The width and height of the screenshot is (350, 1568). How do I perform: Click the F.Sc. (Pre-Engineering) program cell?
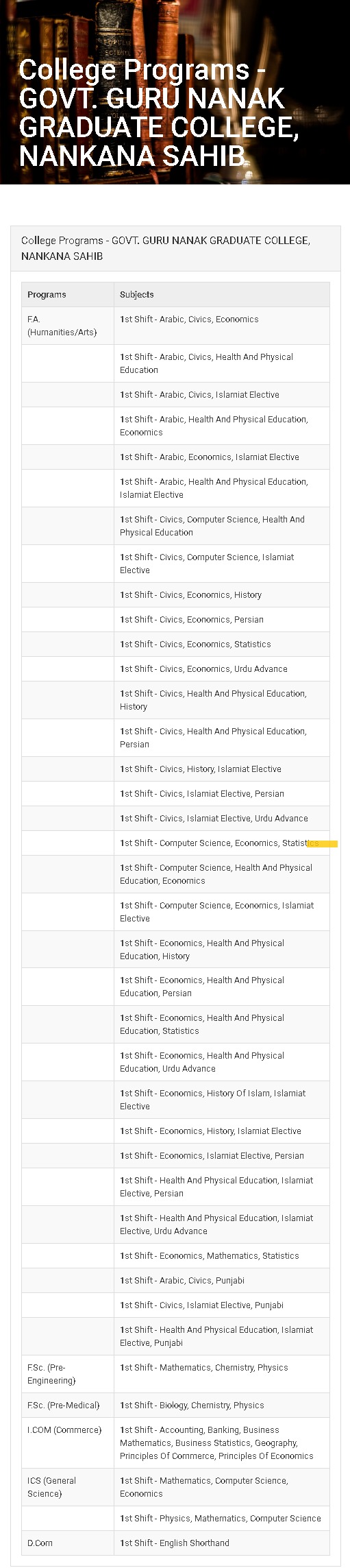click(x=68, y=1374)
